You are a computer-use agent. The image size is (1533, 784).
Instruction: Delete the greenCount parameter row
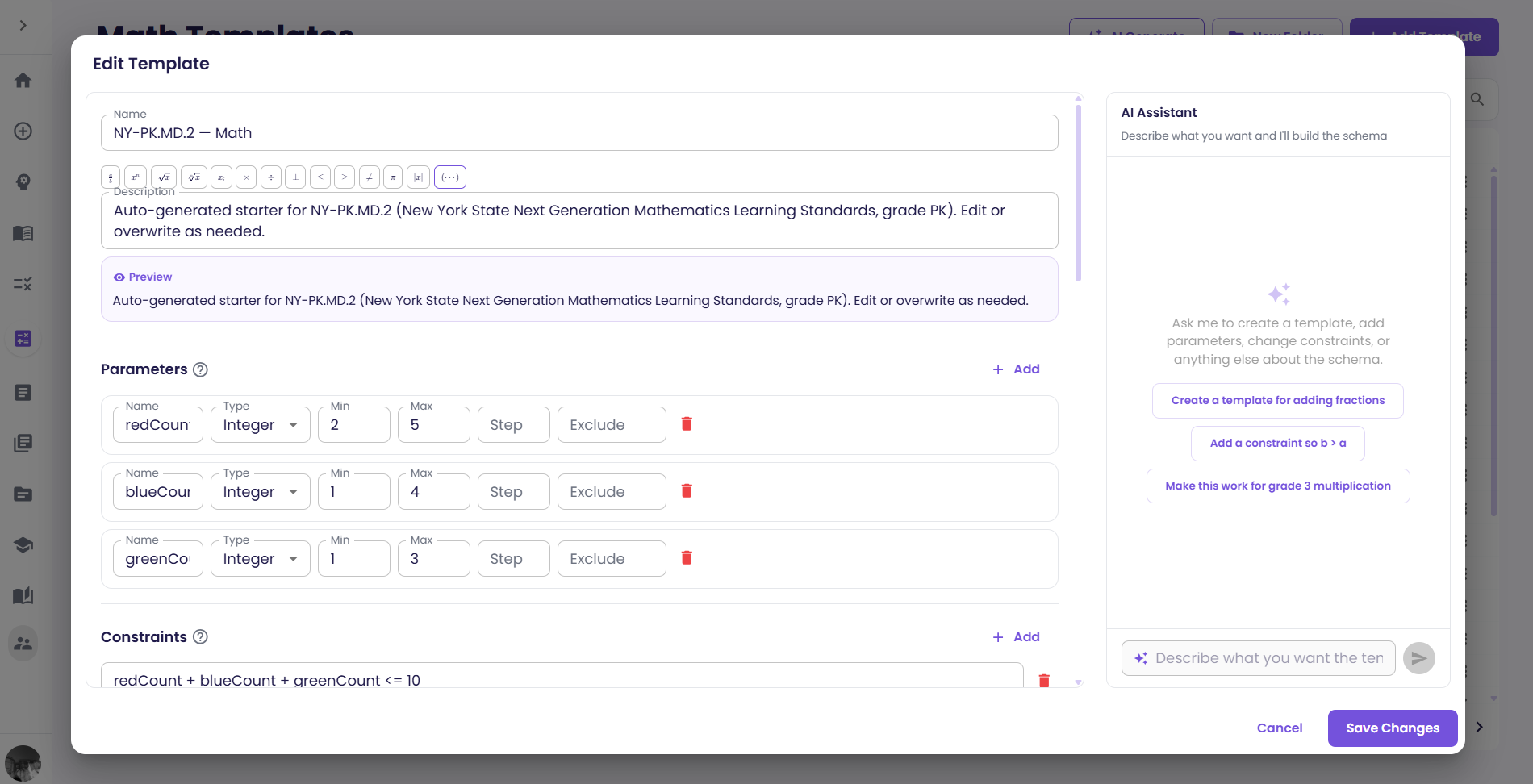point(687,558)
